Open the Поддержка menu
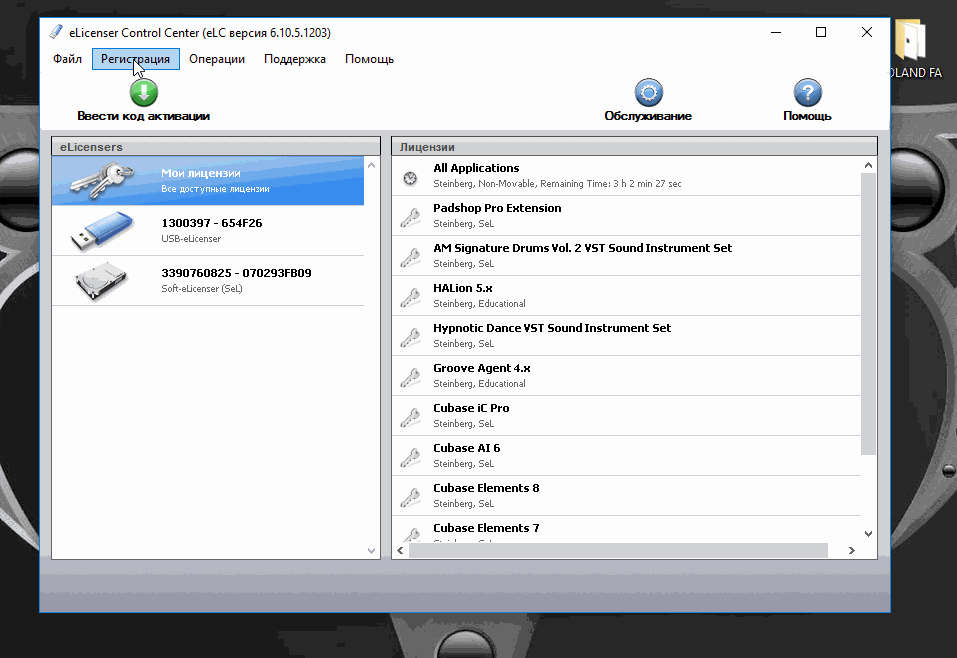The image size is (957, 658). click(x=295, y=59)
